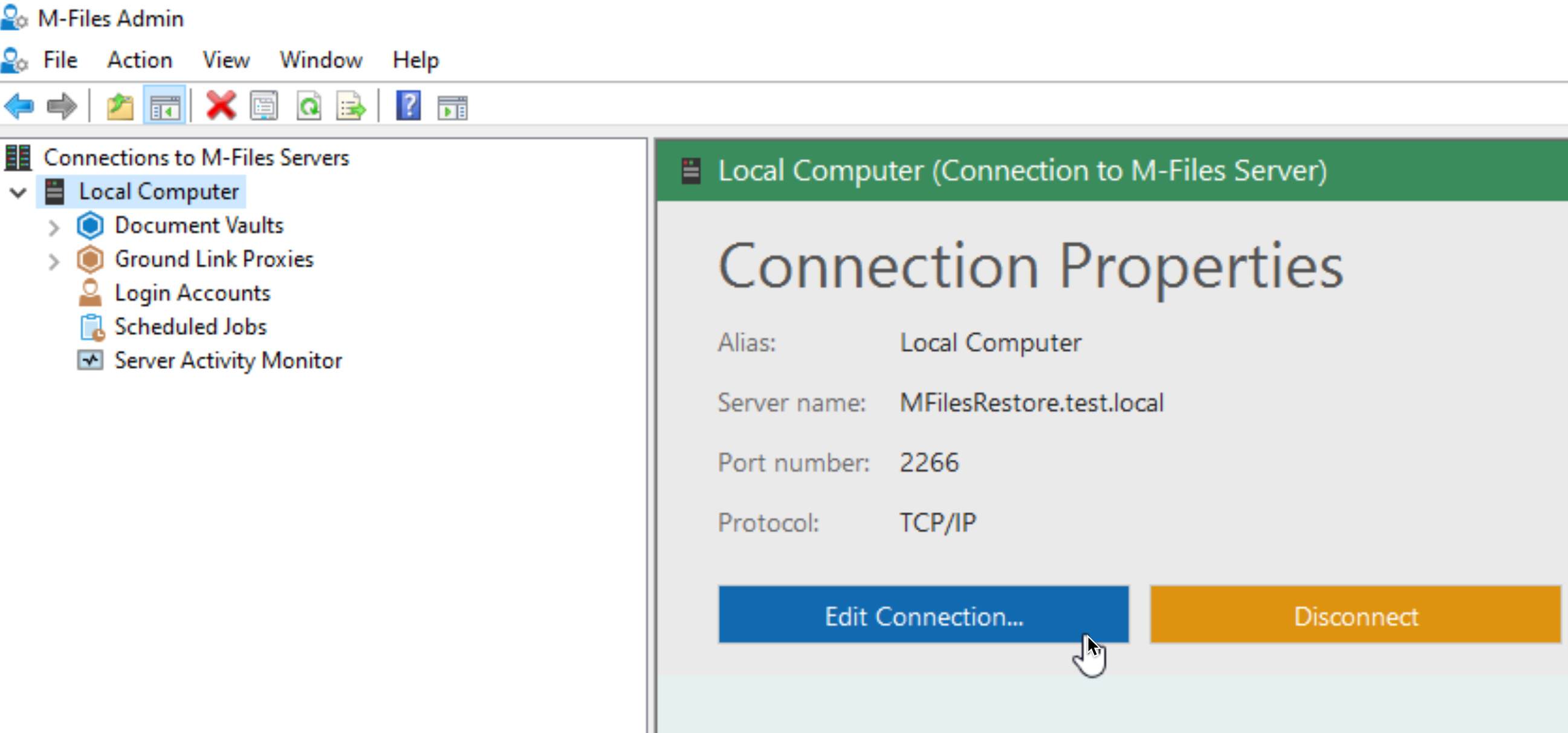
Task: Select Local Computer in the tree
Action: (x=159, y=192)
